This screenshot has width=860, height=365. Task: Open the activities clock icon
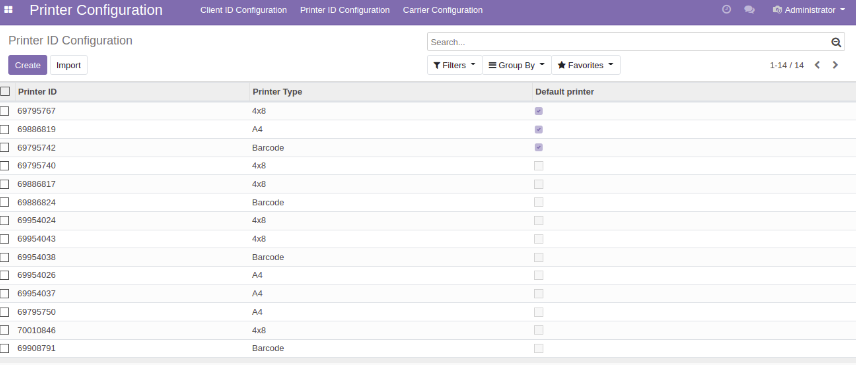click(x=726, y=10)
